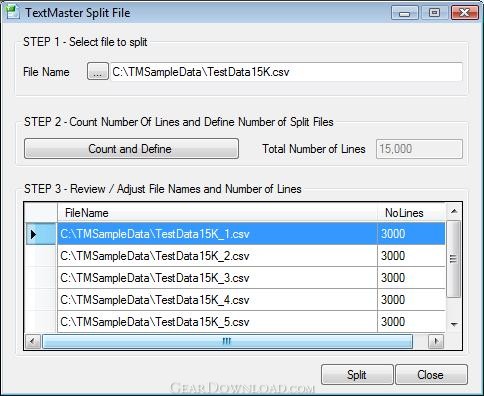Click the horizontal scrollbar thumb
The height and width of the screenshot is (396, 484).
coord(227,341)
